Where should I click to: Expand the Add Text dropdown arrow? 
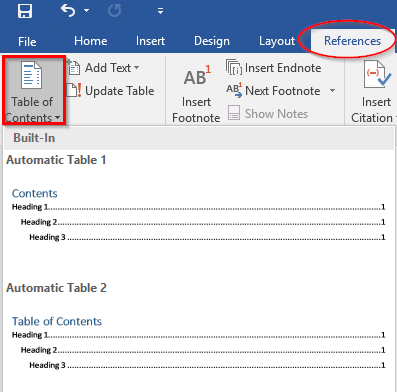point(137,68)
